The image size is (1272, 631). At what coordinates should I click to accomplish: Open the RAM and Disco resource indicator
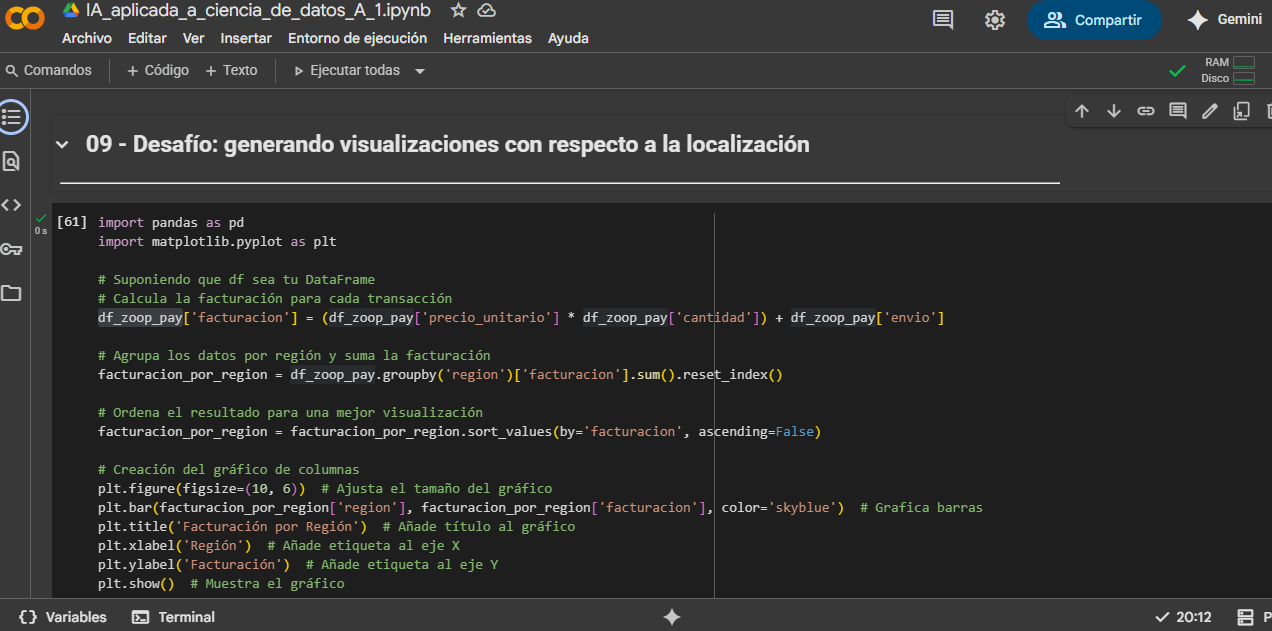[x=1228, y=70]
